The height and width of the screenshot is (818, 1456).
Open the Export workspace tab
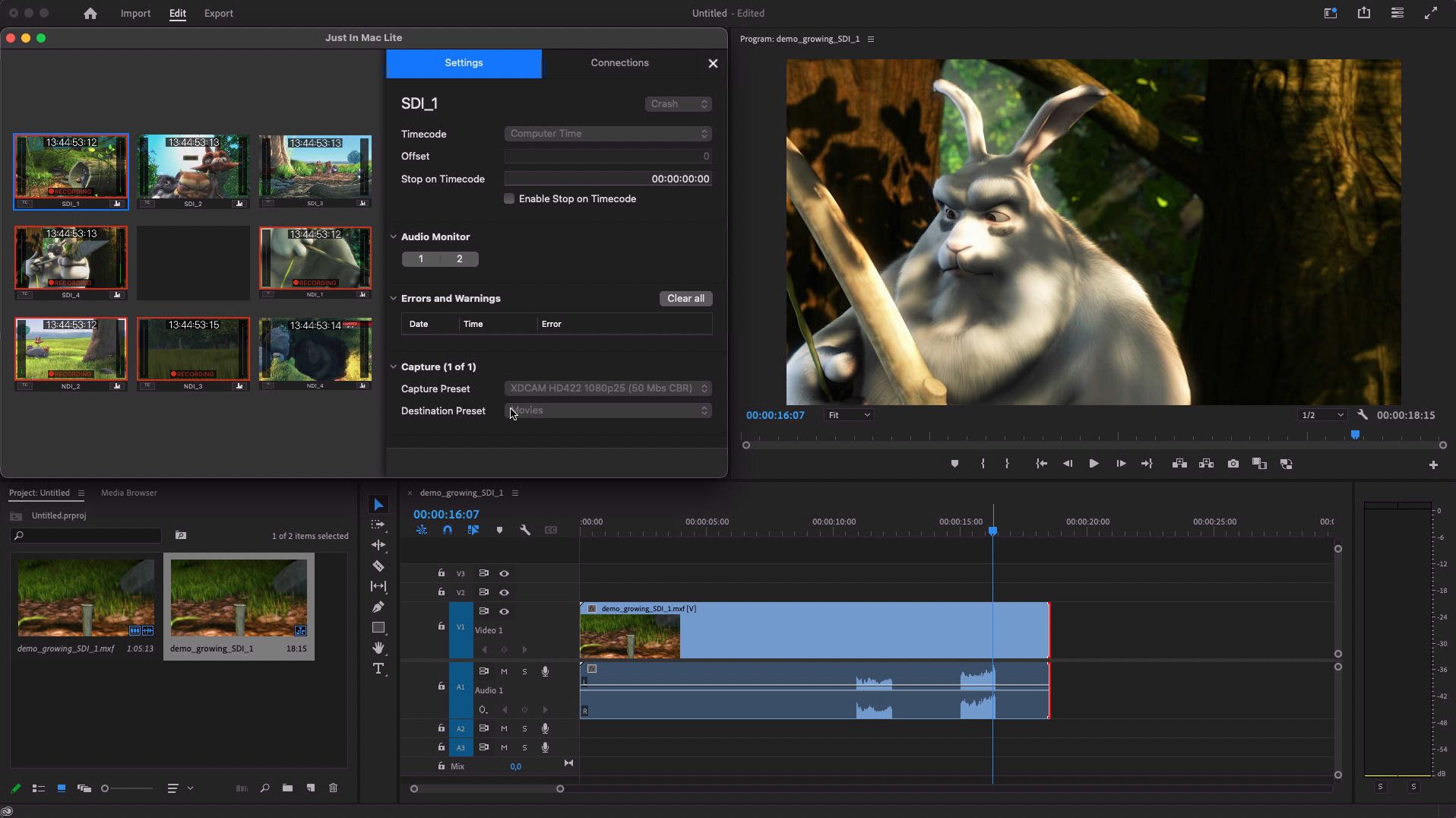tap(218, 14)
